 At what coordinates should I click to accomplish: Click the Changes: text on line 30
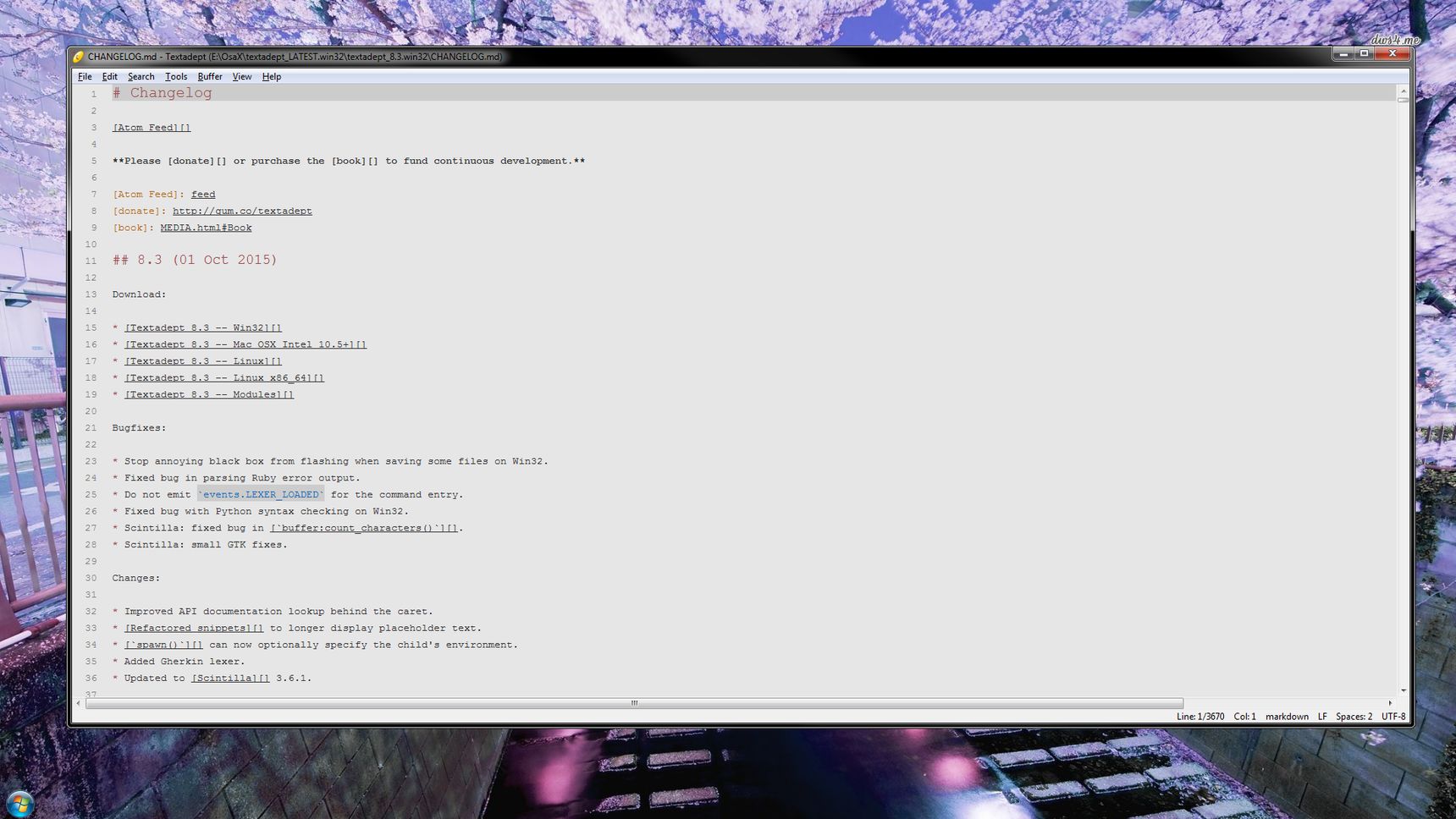tap(136, 578)
